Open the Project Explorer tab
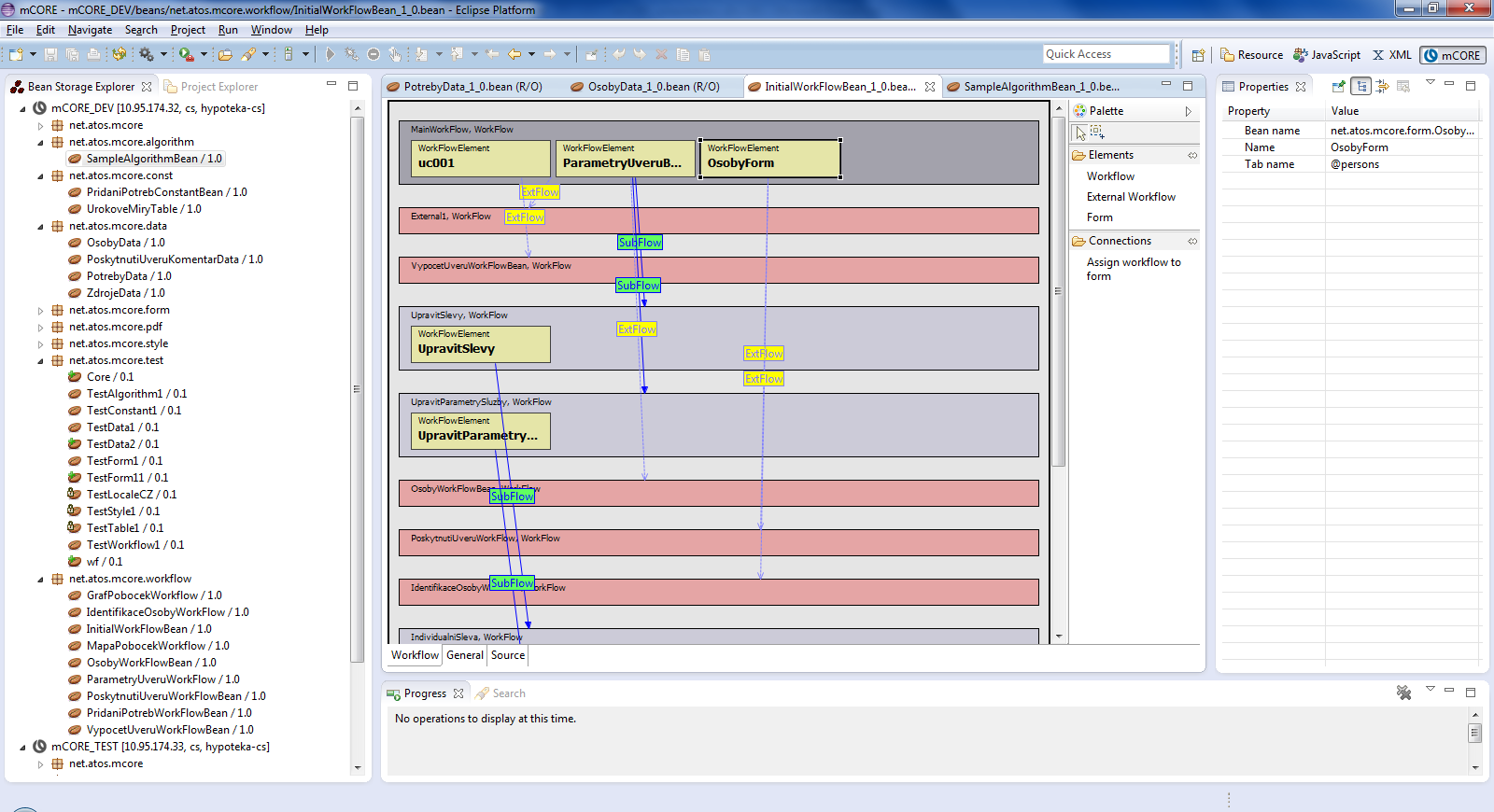Screen dimensions: 1494x812 211,87
